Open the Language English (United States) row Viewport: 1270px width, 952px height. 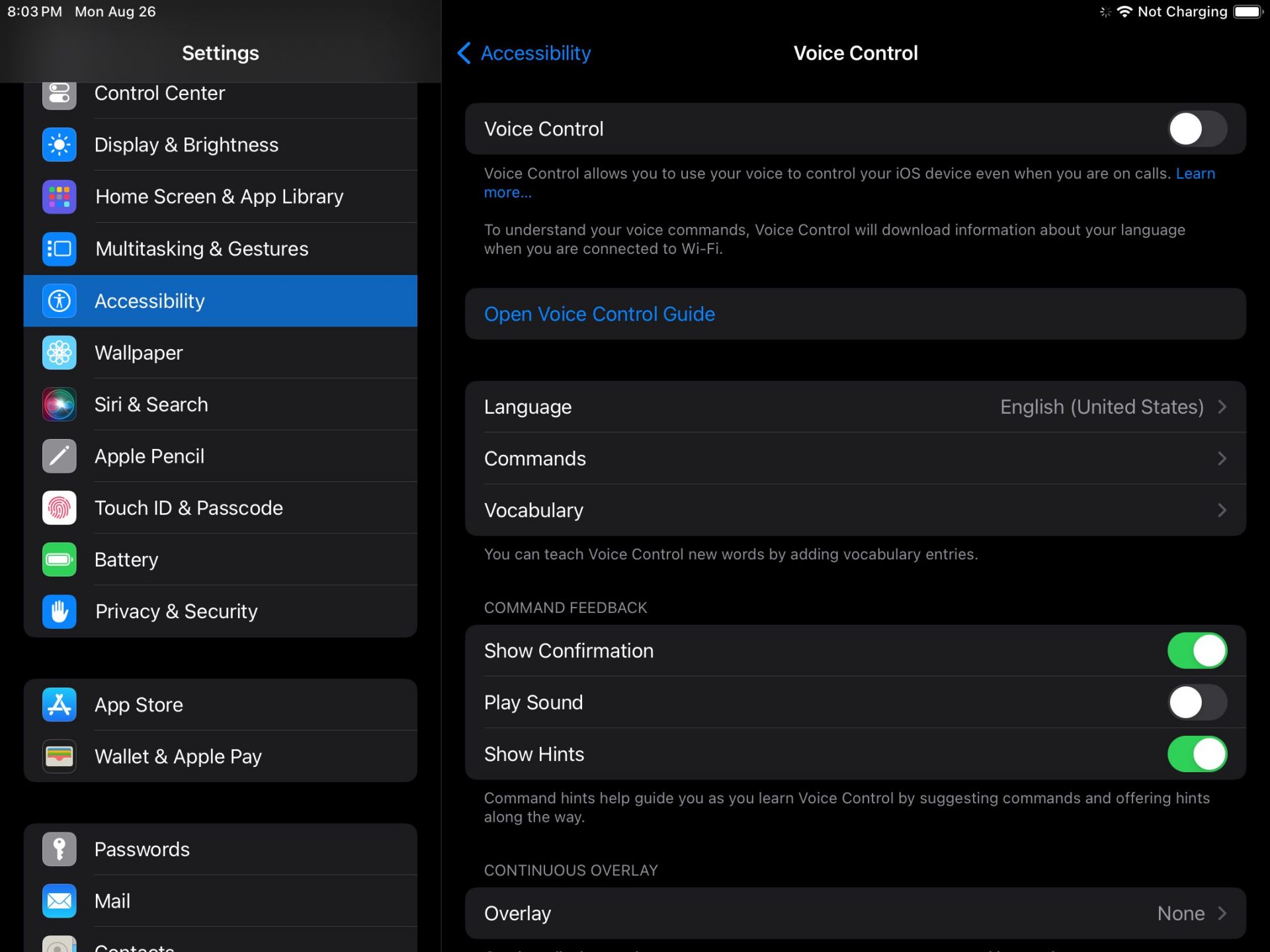pyautogui.click(x=855, y=407)
